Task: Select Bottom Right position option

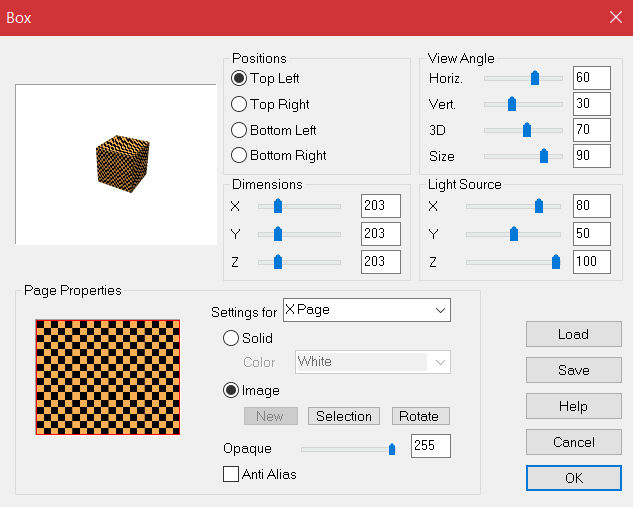Action: (x=239, y=156)
